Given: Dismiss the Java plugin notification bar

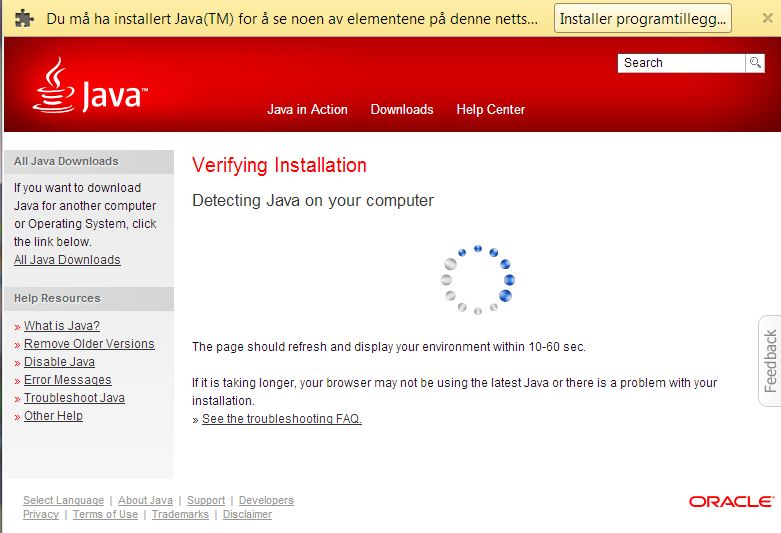Looking at the screenshot, I should (768, 18).
